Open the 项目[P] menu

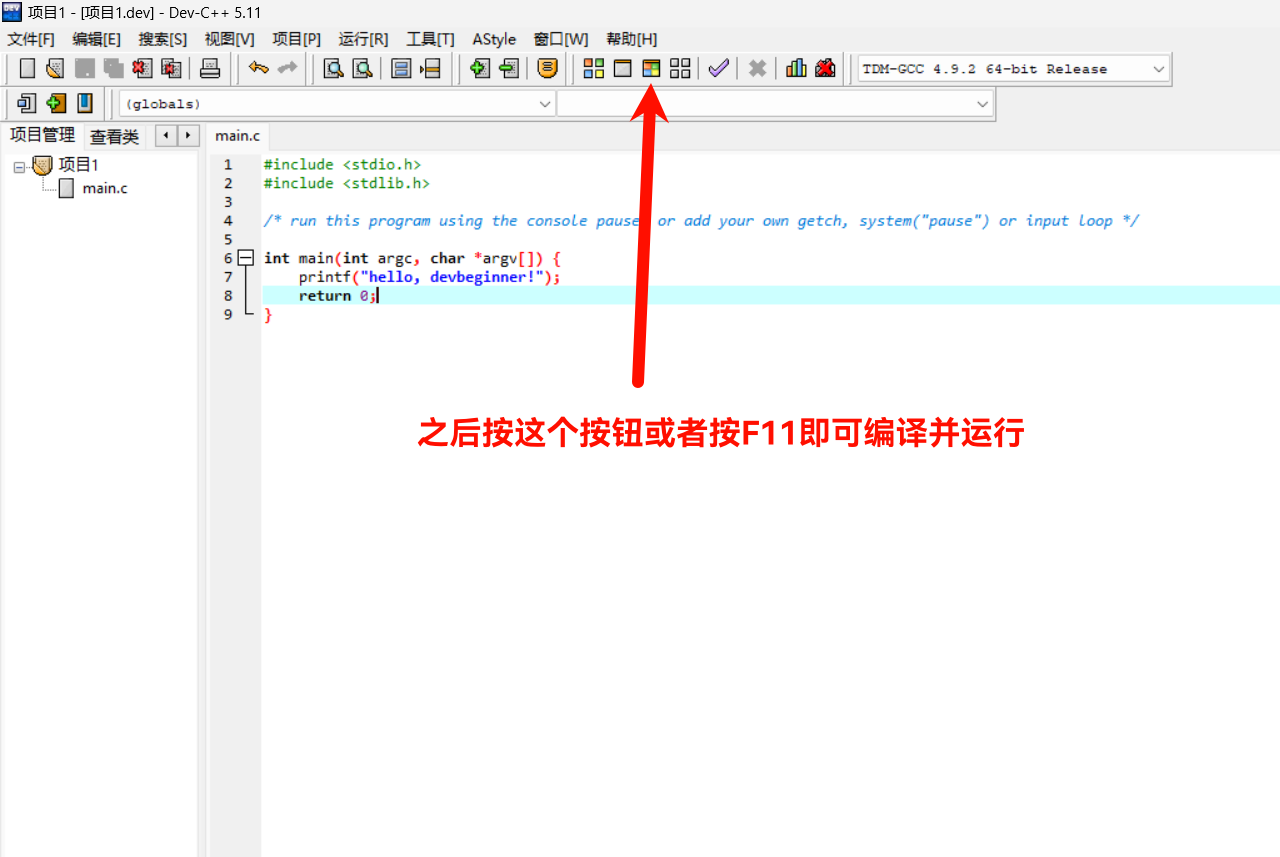coord(297,39)
